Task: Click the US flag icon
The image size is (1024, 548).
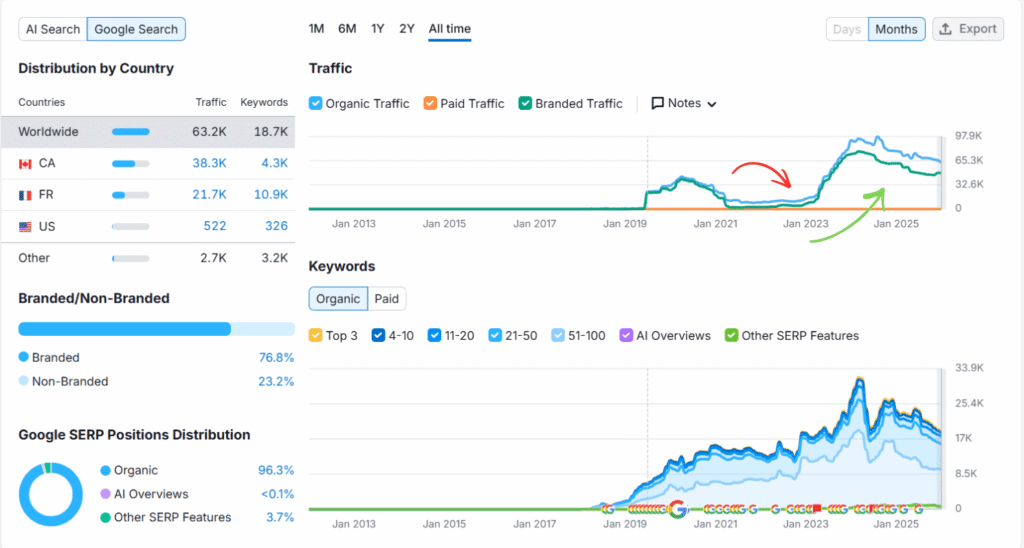Action: click(x=25, y=227)
